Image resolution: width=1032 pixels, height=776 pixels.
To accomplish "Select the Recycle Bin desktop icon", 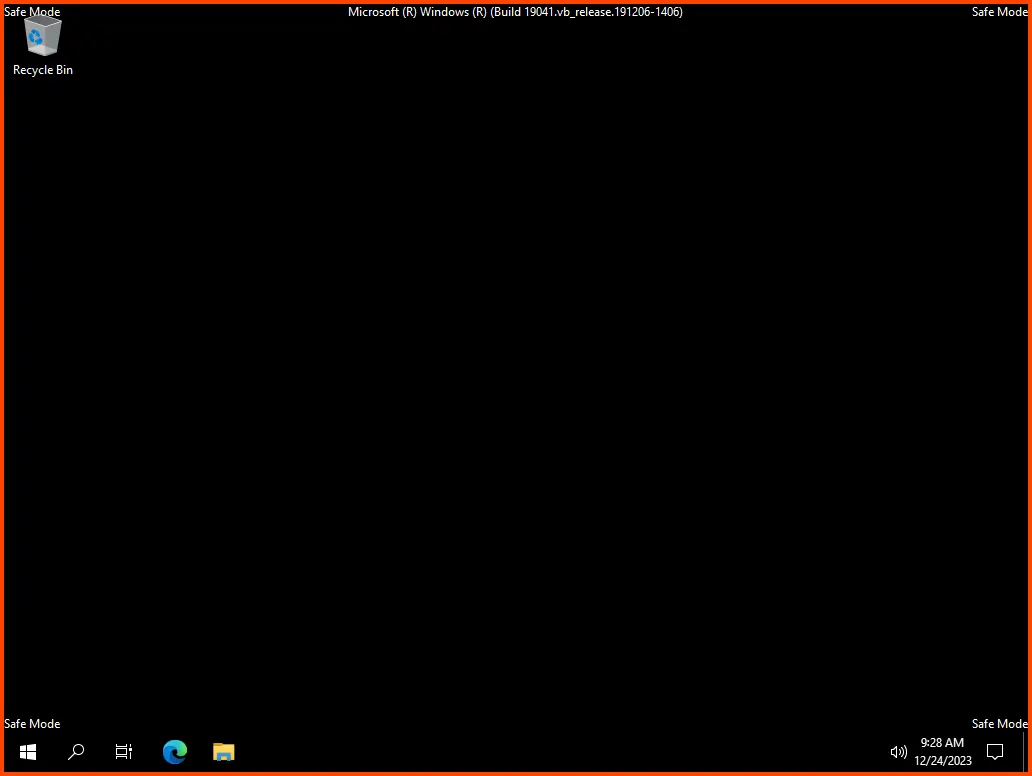I will tap(43, 46).
